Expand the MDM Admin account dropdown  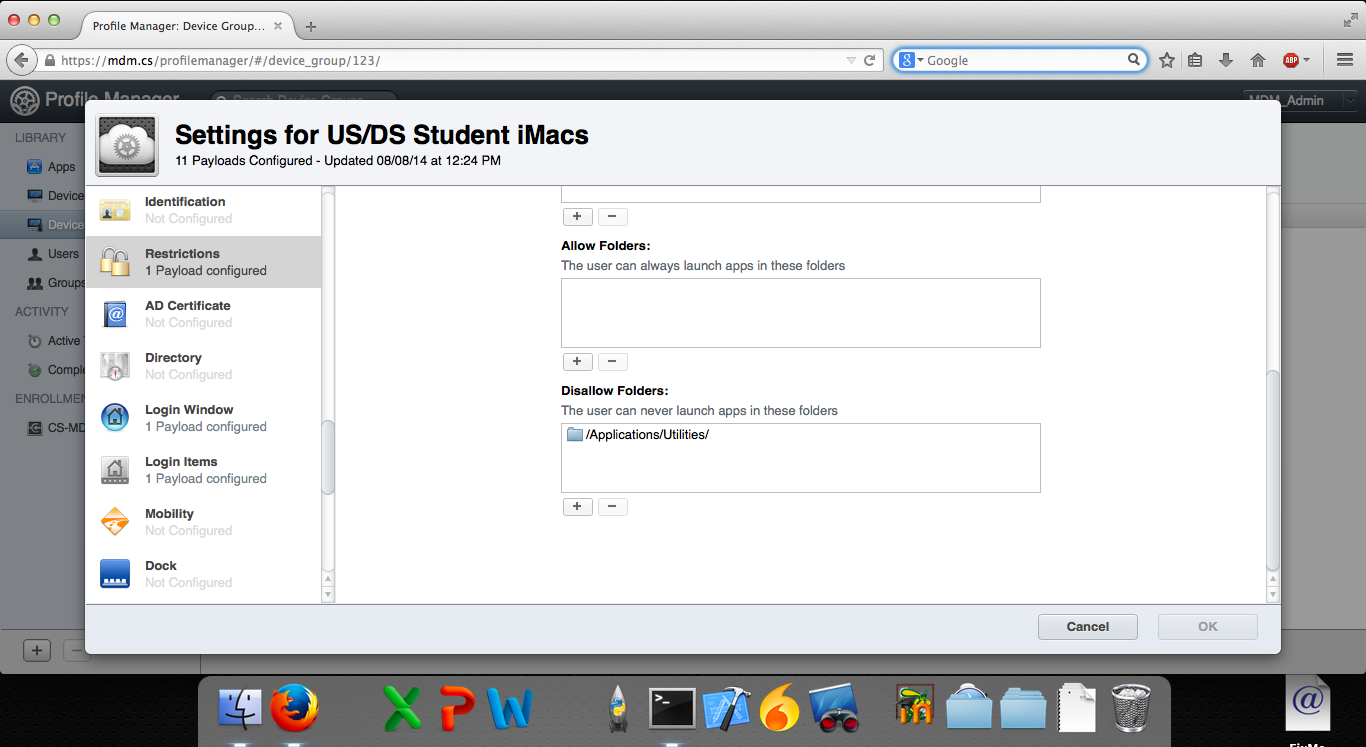[x=1352, y=100]
